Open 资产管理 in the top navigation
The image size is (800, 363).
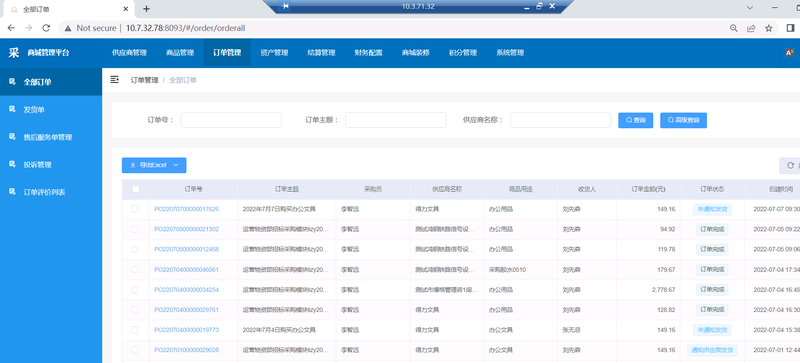coord(274,53)
